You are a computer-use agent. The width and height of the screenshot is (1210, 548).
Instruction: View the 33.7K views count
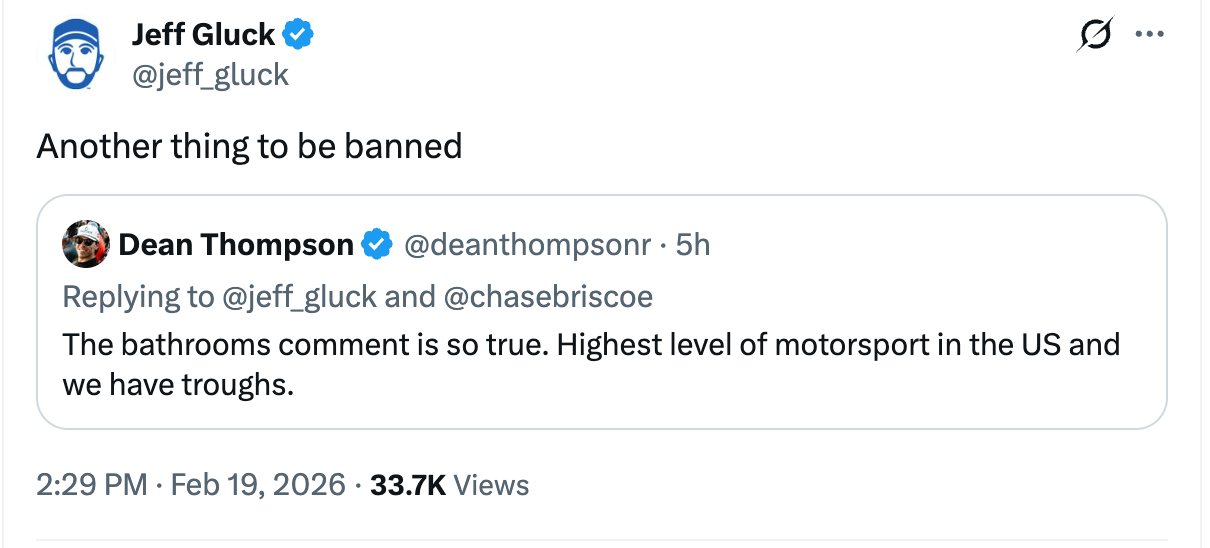(449, 485)
